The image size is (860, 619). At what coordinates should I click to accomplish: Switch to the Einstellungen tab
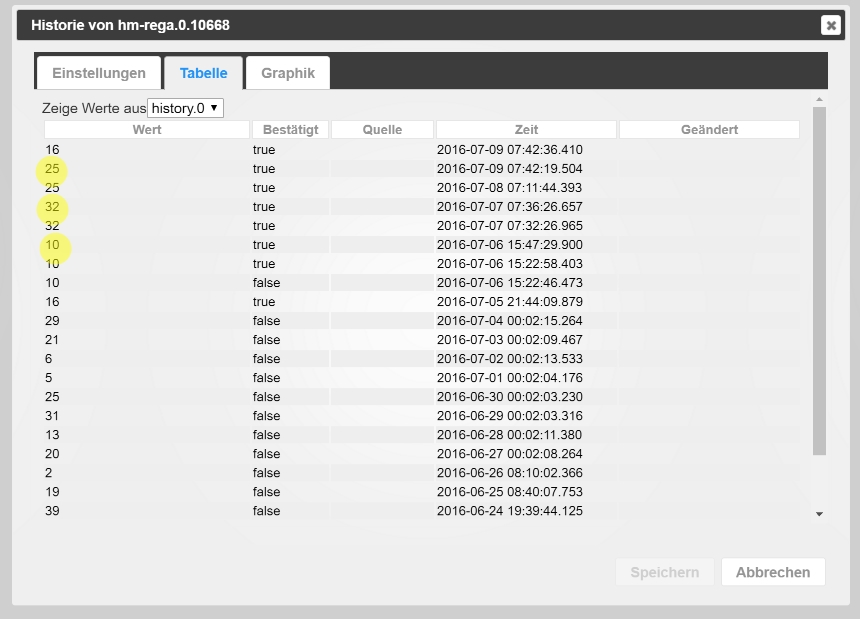coord(99,73)
